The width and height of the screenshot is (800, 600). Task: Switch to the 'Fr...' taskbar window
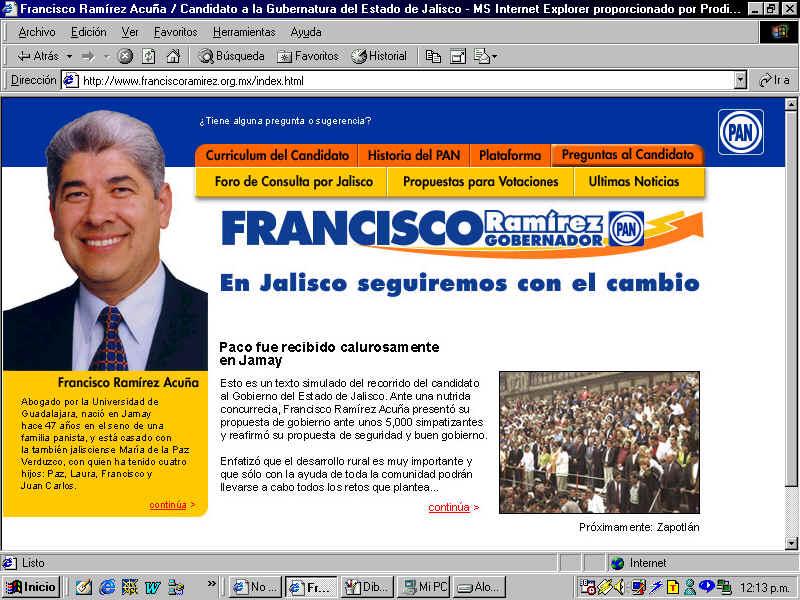point(311,587)
